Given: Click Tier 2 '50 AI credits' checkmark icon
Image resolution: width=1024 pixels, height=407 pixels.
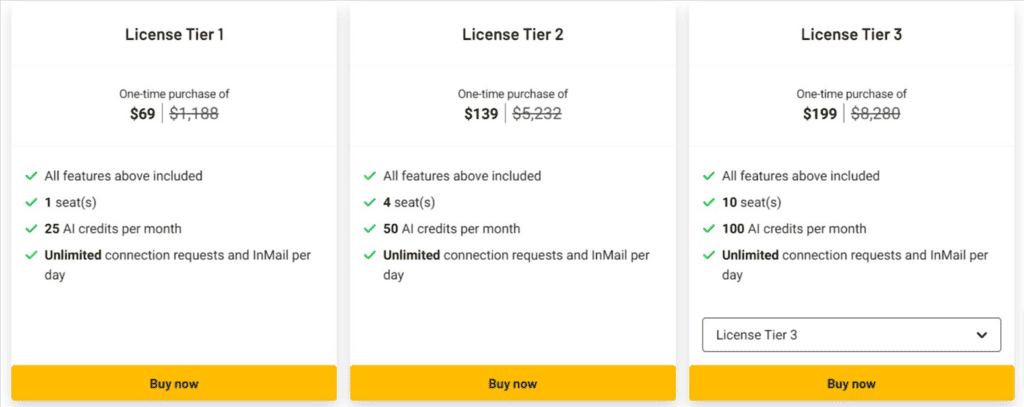Looking at the screenshot, I should pos(370,229).
